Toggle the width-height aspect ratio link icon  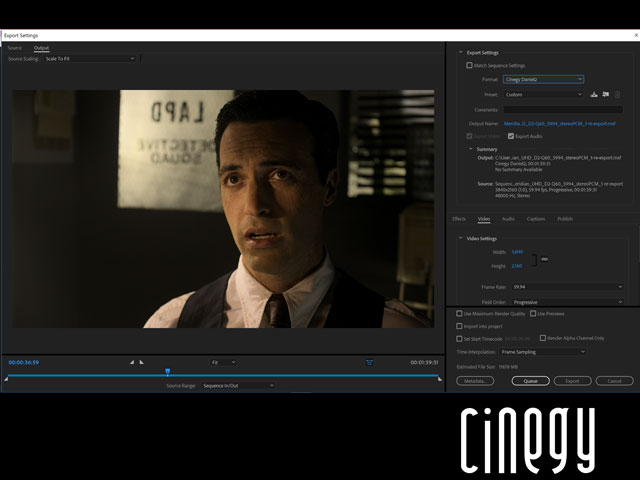(x=544, y=259)
